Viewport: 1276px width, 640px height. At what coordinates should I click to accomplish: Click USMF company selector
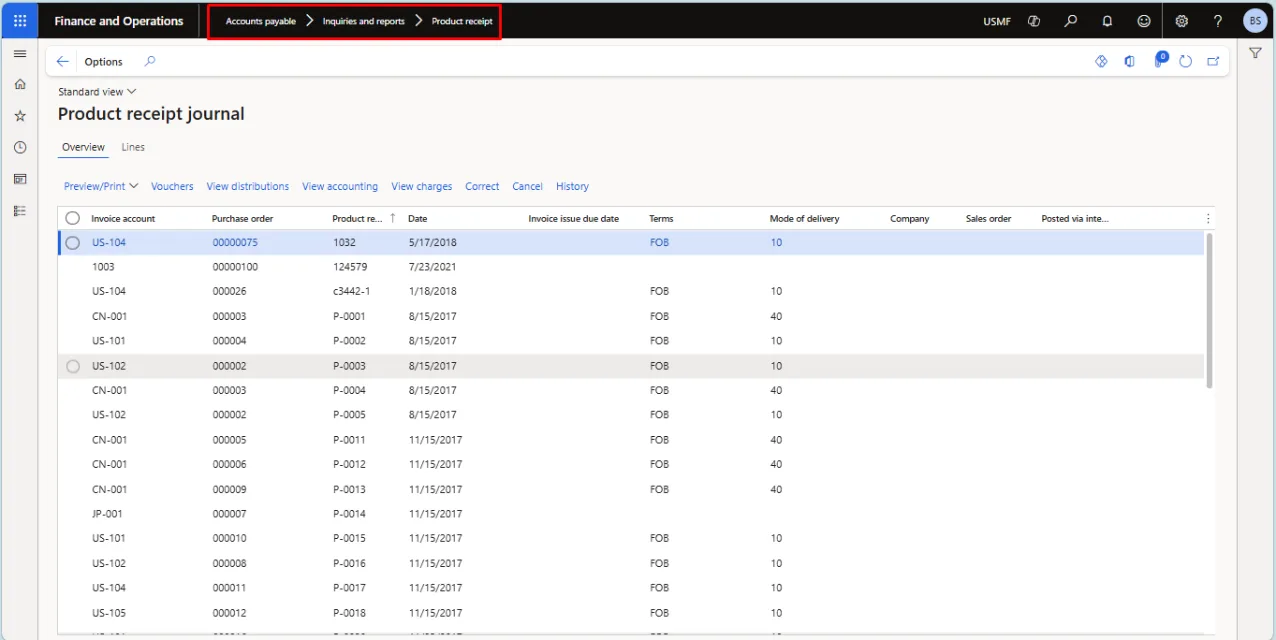click(996, 21)
